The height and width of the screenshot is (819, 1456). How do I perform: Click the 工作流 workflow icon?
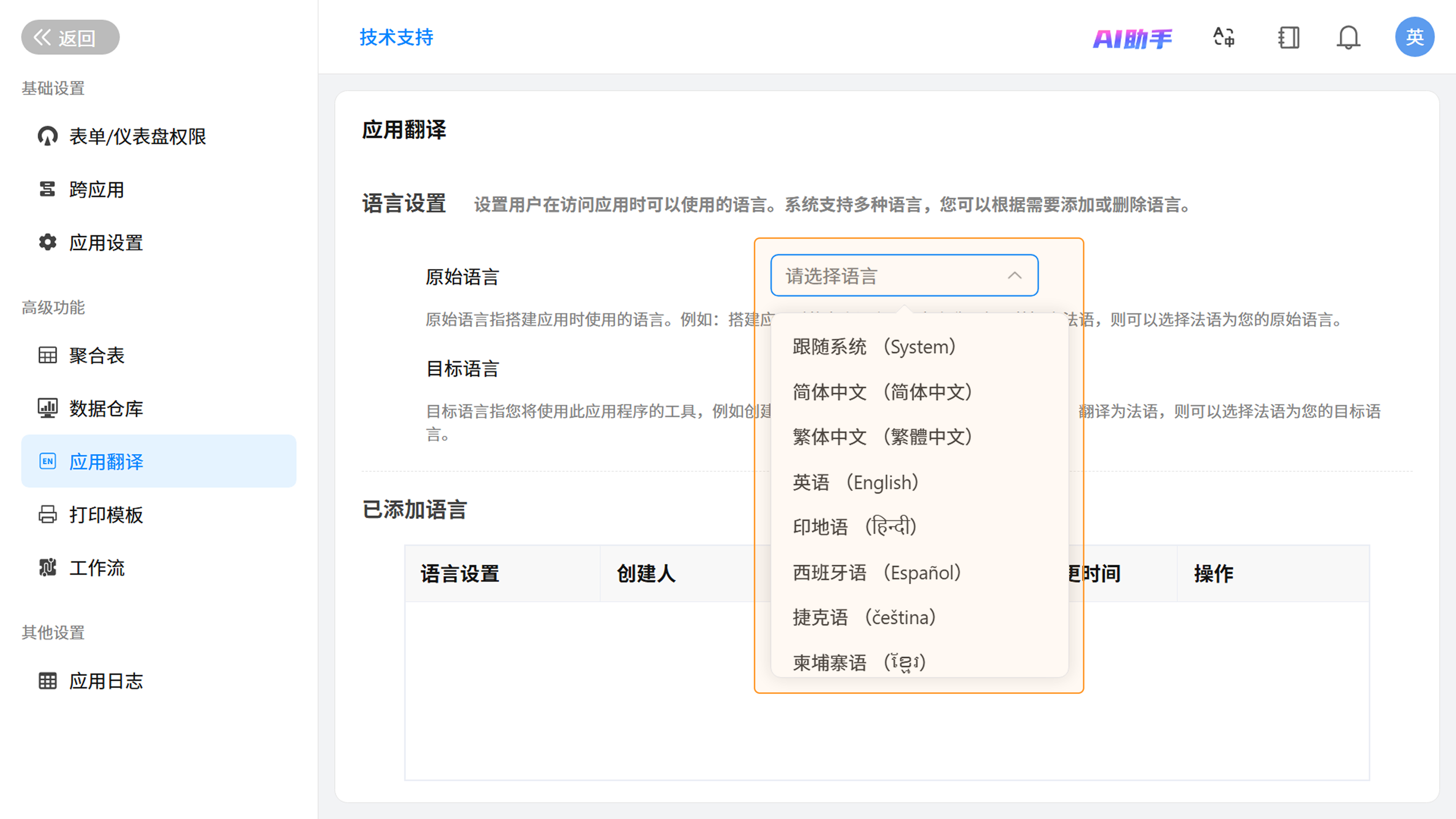pos(47,568)
